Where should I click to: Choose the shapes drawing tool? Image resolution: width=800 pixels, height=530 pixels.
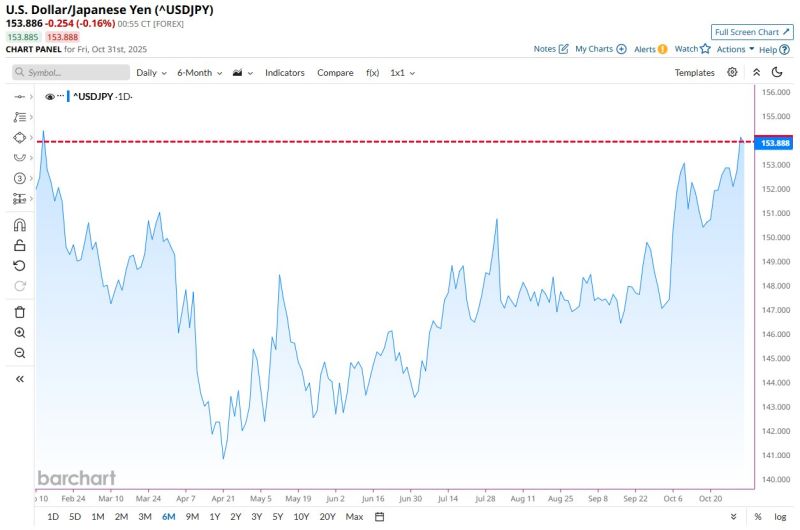(19, 137)
